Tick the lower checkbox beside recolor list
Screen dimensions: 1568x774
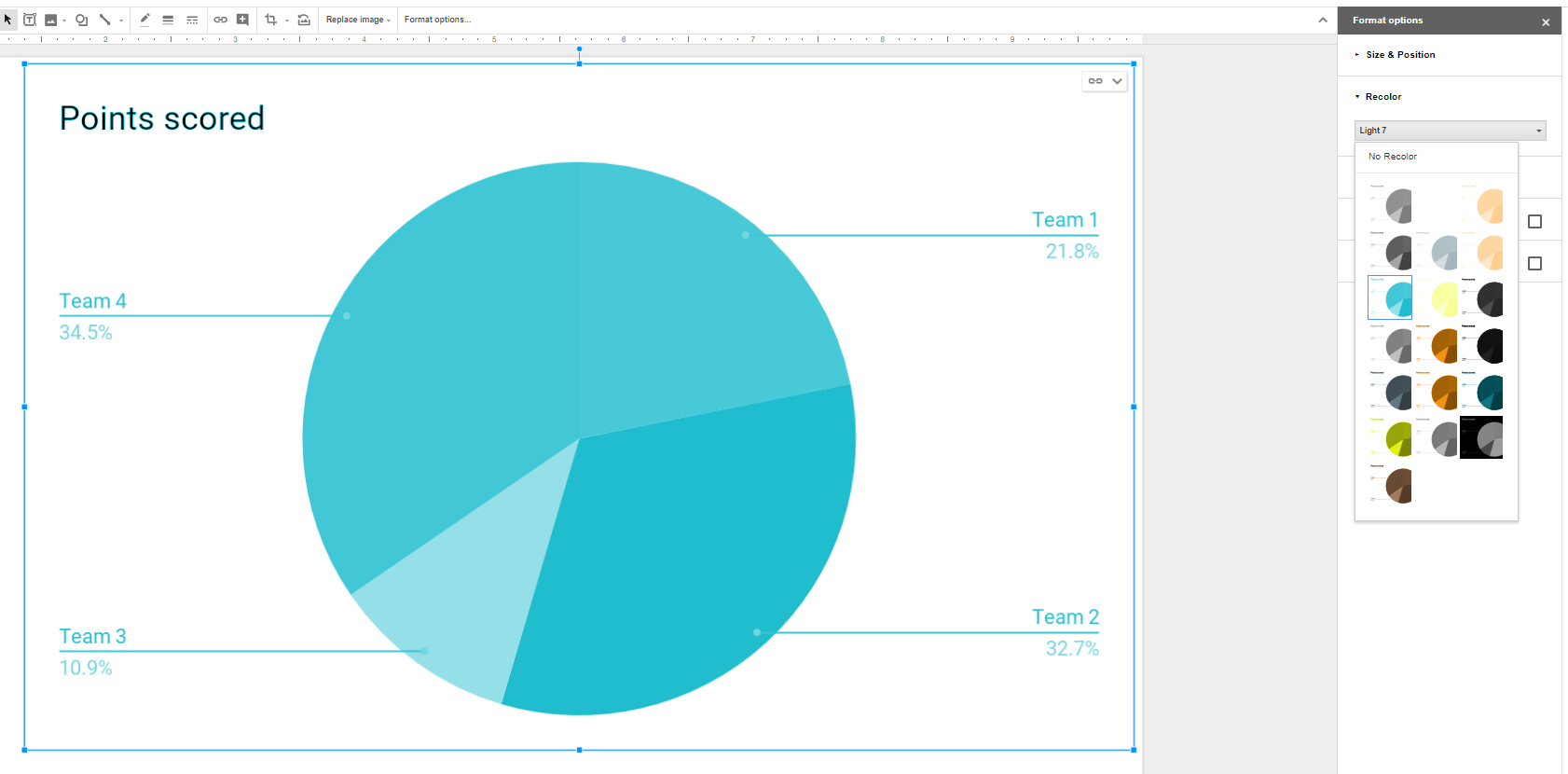pyautogui.click(x=1534, y=264)
